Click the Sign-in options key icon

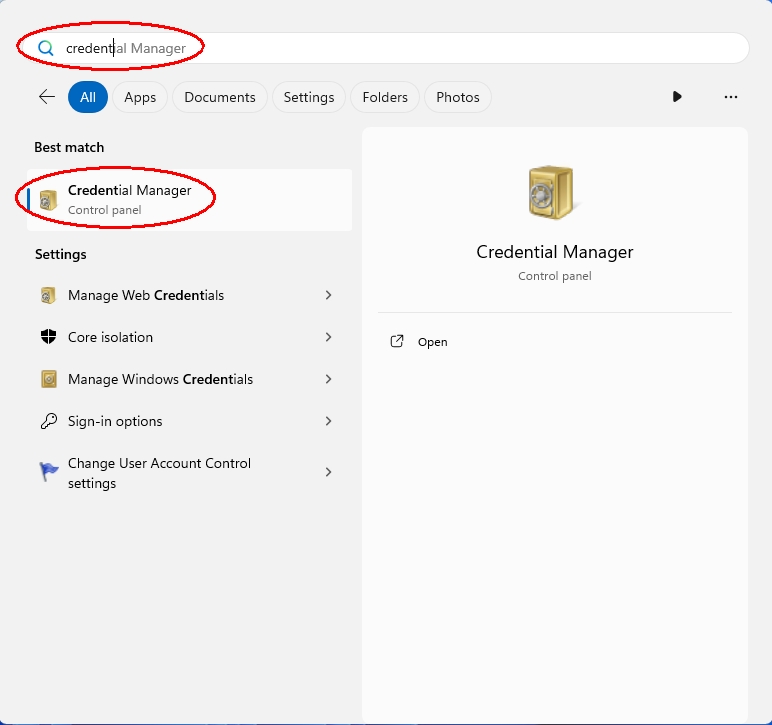coord(48,421)
